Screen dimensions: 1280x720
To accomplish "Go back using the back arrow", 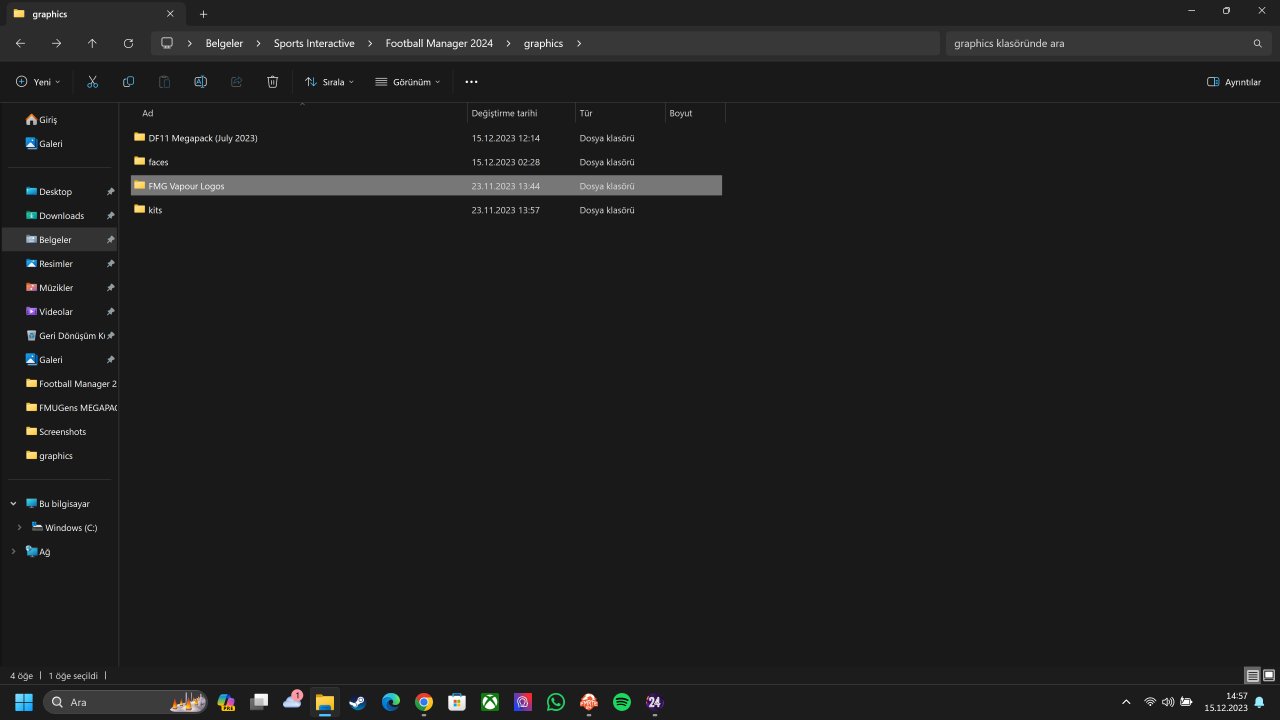I will tap(20, 43).
